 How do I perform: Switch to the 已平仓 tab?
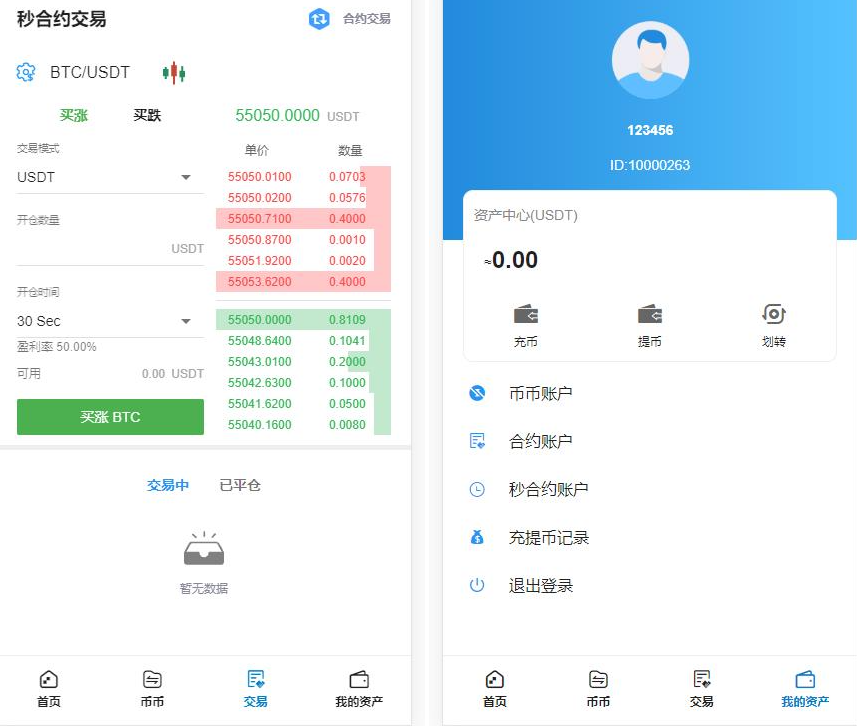click(x=239, y=485)
